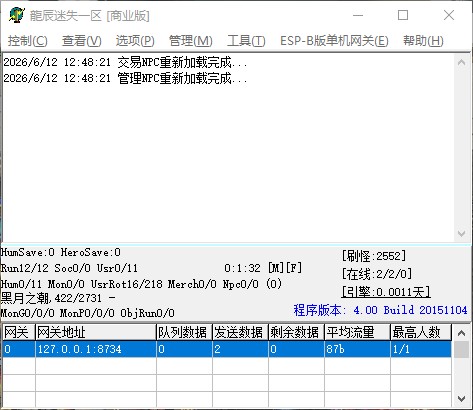
Task: Click the gateway table scroll-down arrow
Action: 462,398
